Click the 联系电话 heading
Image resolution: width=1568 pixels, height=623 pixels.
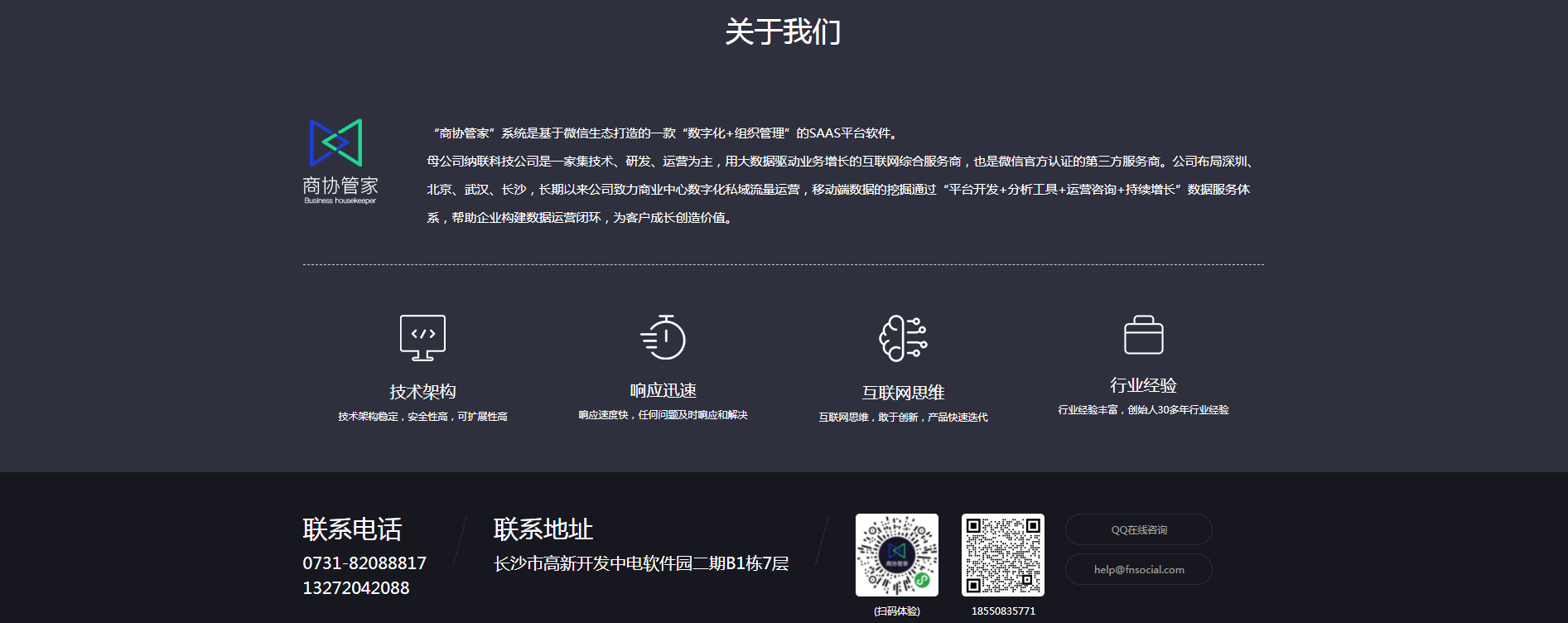(x=352, y=529)
